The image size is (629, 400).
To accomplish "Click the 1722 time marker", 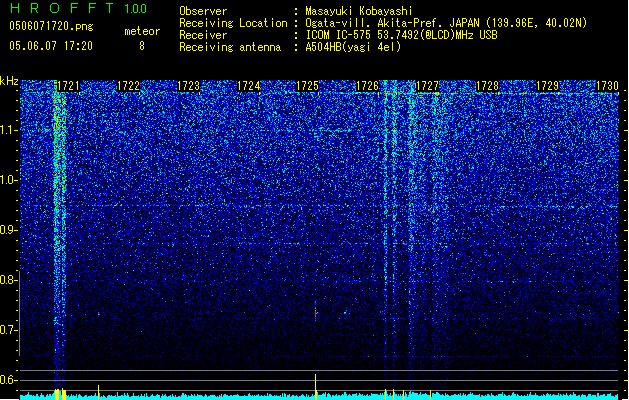I will (128, 86).
